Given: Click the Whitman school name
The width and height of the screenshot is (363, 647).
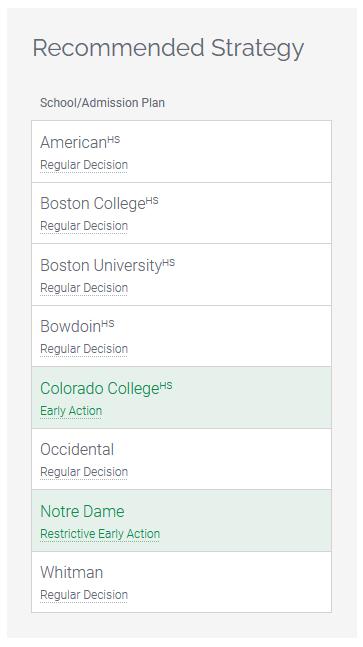Looking at the screenshot, I should point(71,573).
